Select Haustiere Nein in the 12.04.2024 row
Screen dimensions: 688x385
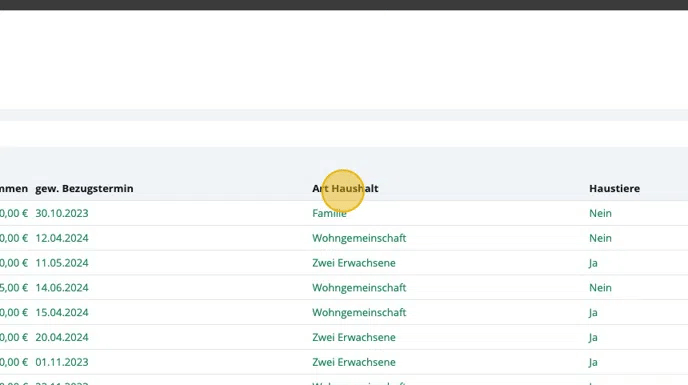(600, 238)
